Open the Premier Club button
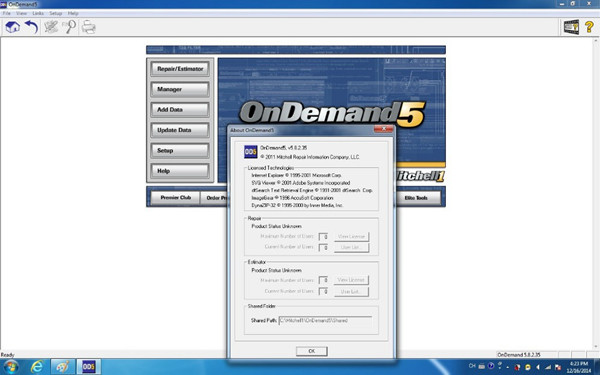This screenshot has width=600, height=375. click(175, 198)
